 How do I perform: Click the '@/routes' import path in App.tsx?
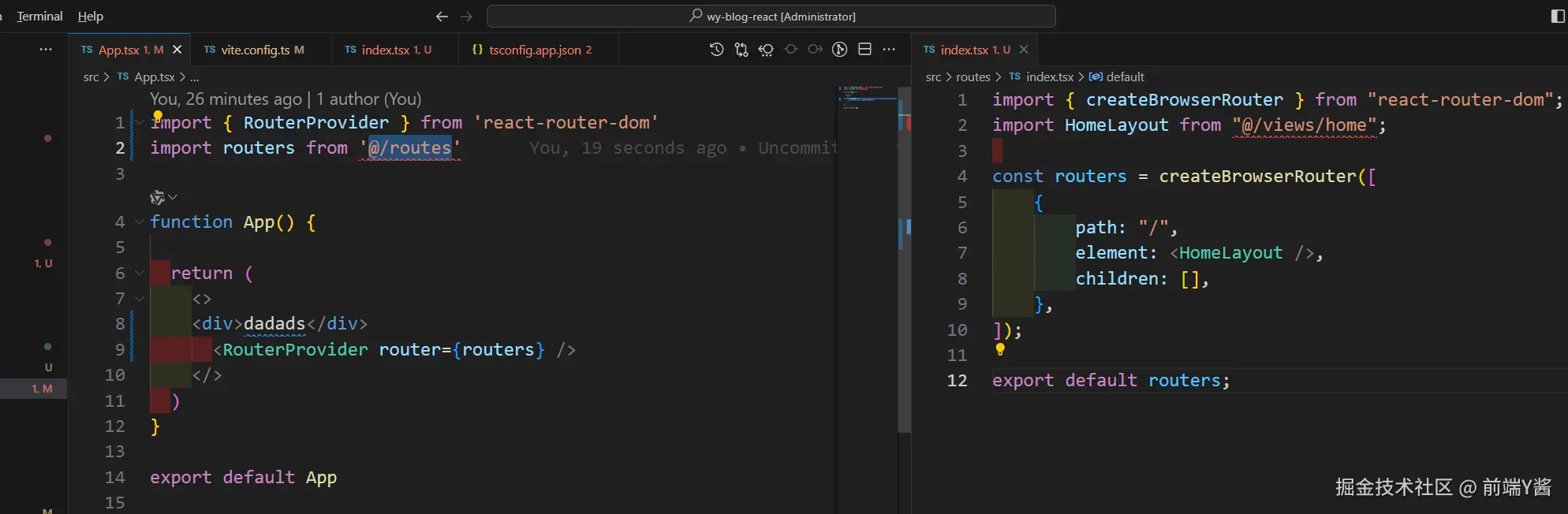410,148
